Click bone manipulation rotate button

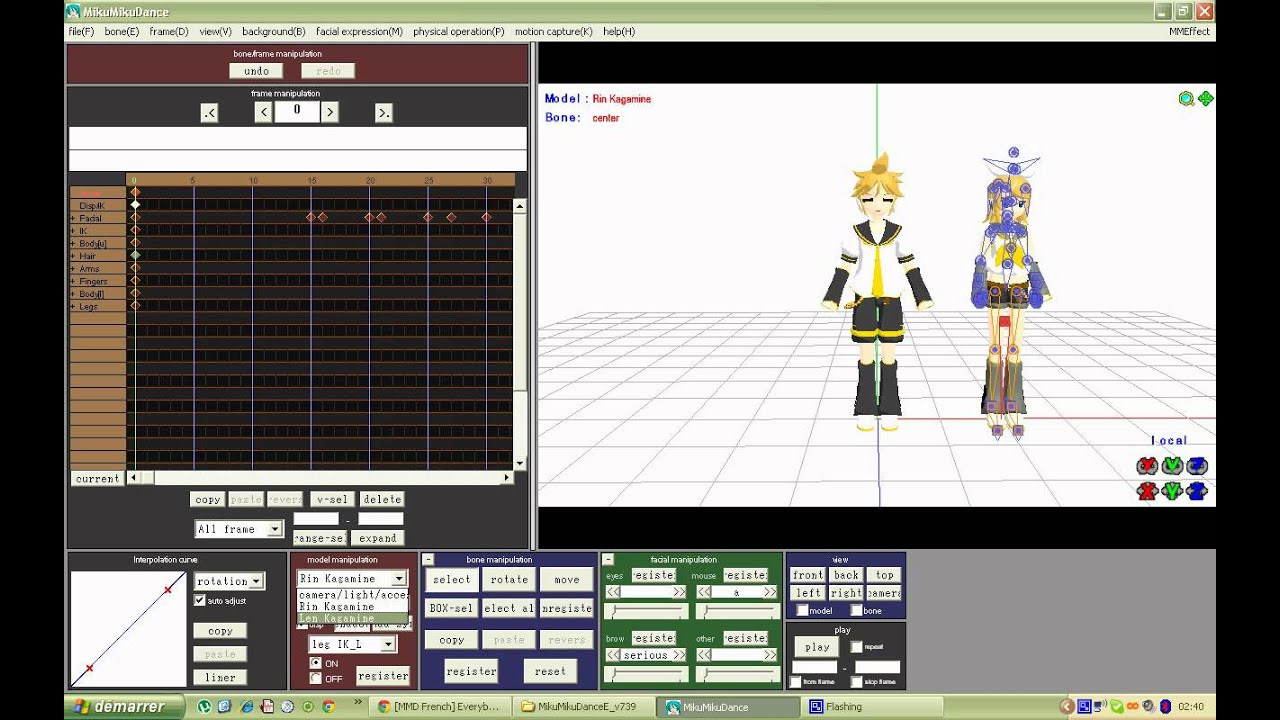pos(509,579)
